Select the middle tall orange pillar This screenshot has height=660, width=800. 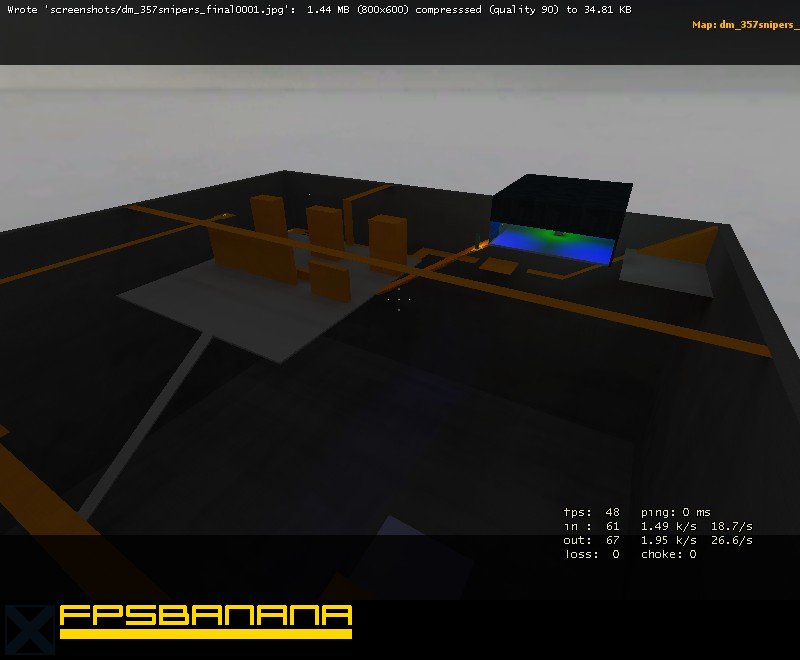coord(325,227)
